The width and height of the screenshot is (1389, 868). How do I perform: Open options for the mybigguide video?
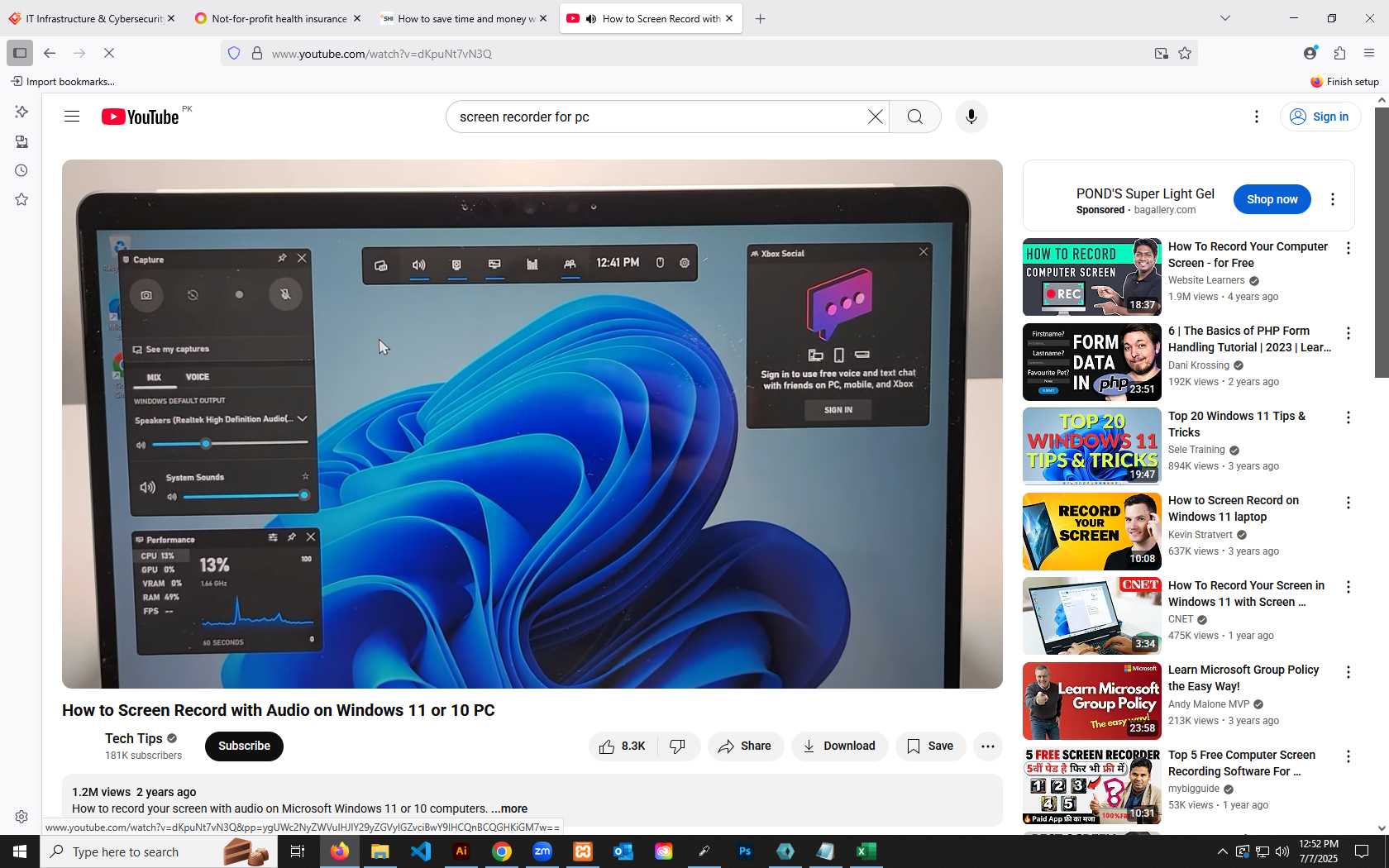point(1348,756)
